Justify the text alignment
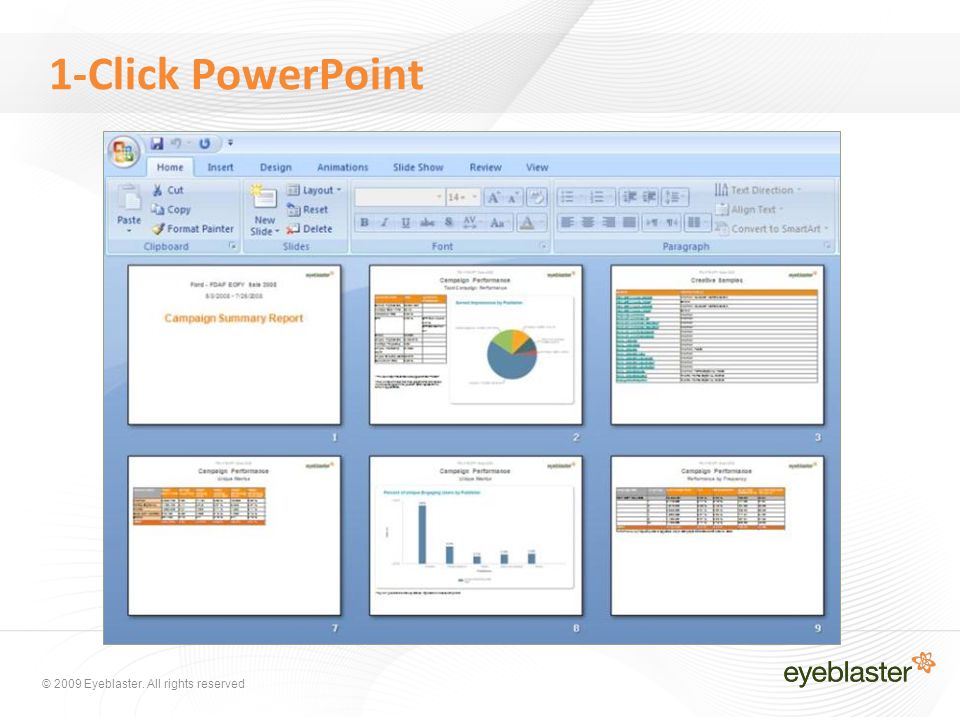 (629, 222)
